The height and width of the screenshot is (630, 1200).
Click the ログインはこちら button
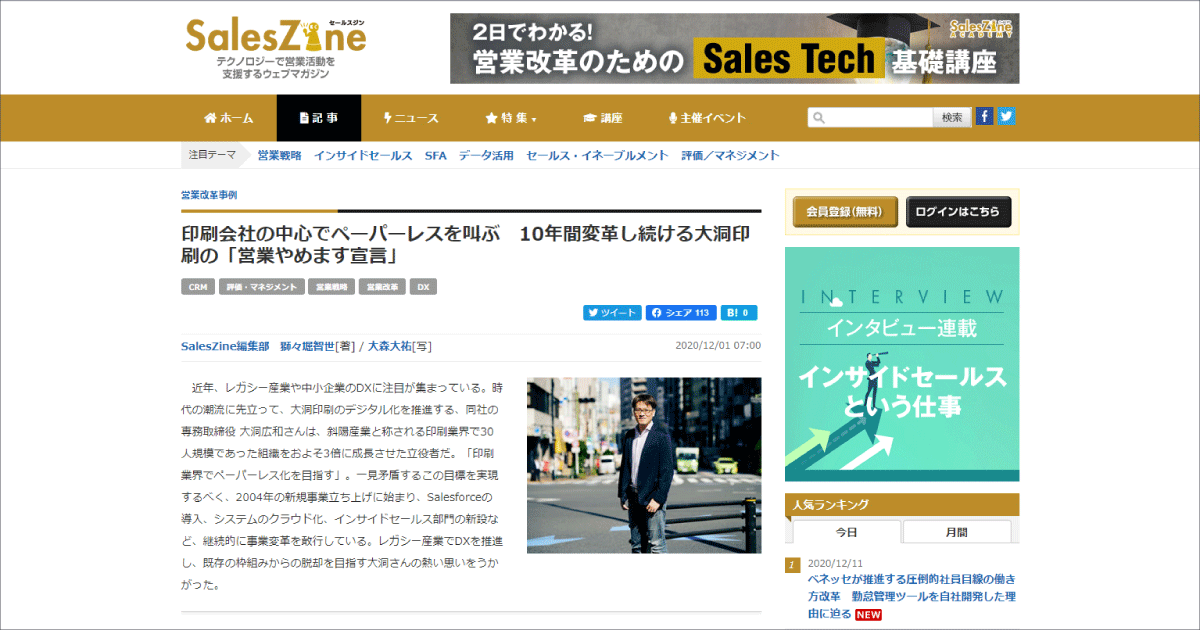pos(958,212)
